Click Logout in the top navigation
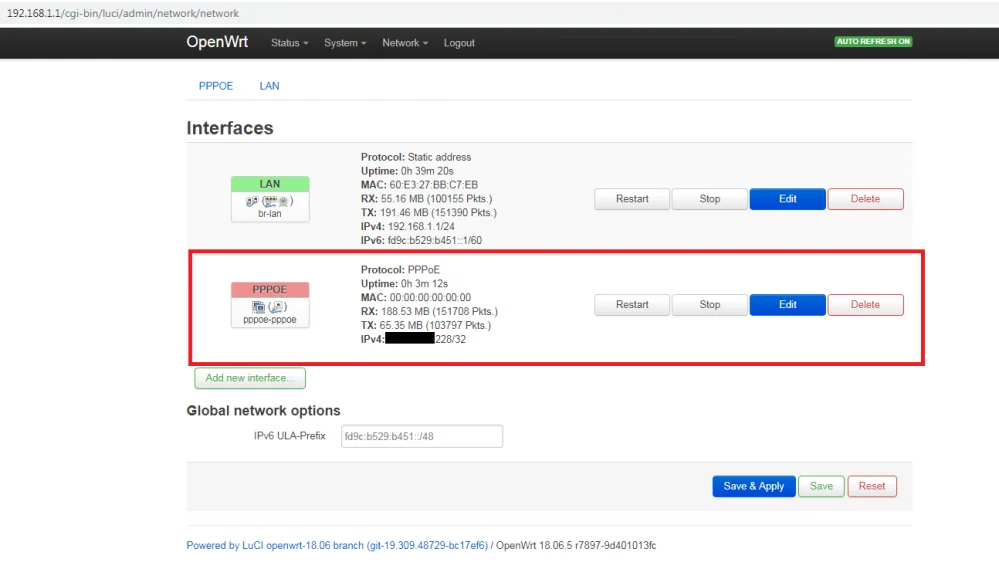 (459, 43)
